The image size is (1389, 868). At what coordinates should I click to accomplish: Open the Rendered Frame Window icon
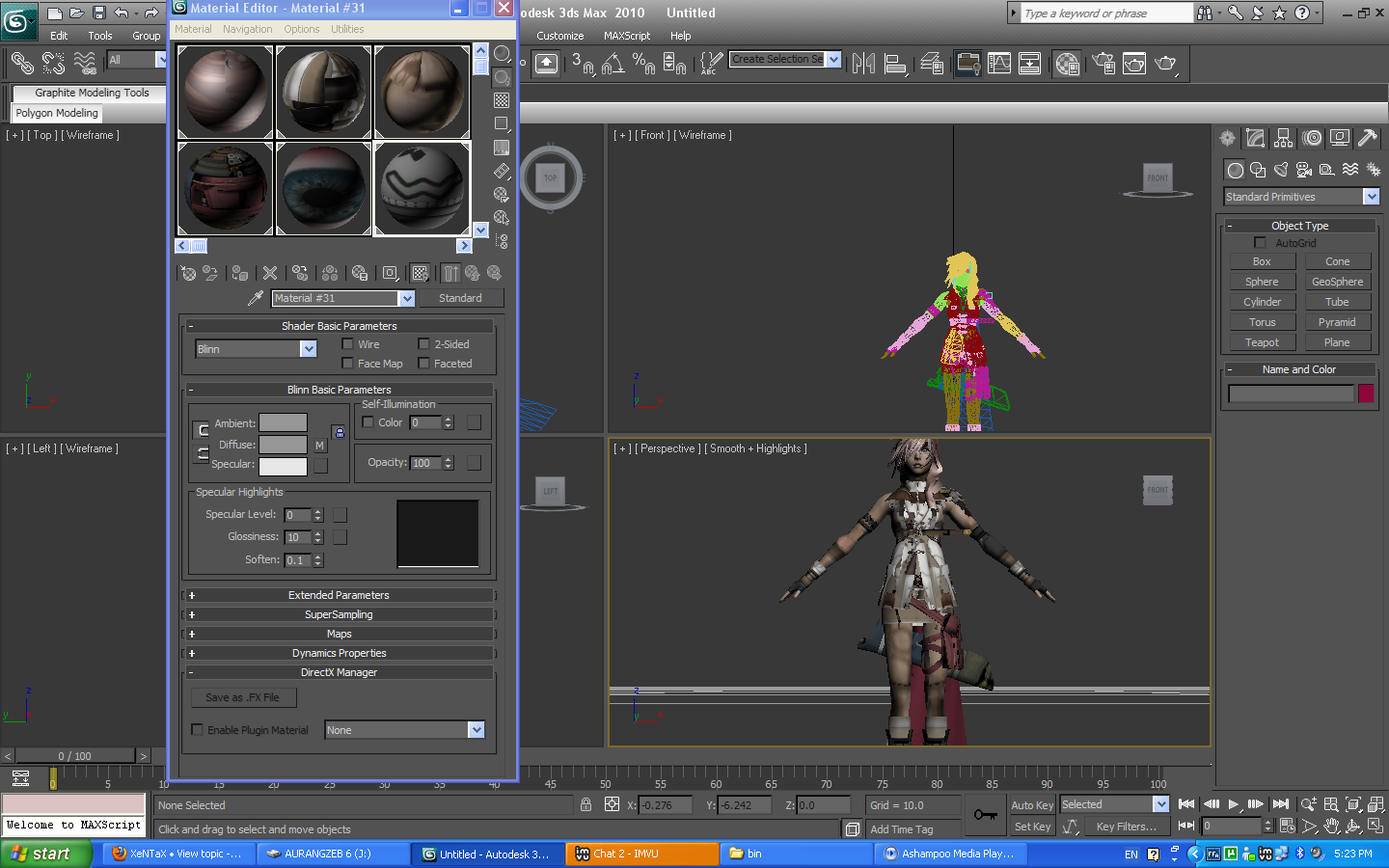click(x=1134, y=64)
